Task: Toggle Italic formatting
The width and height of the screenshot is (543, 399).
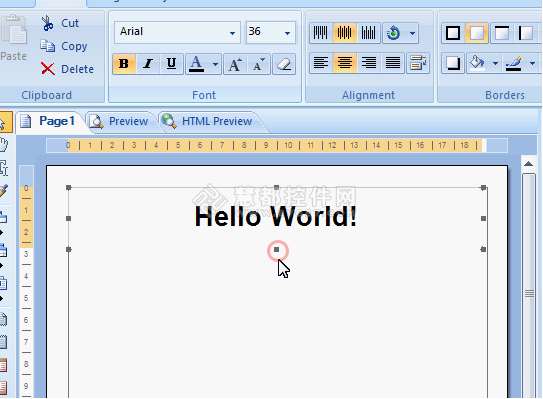Action: tap(148, 64)
